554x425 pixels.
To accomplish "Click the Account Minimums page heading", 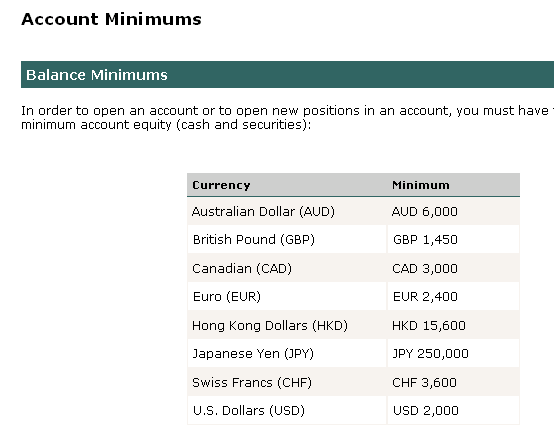I will point(111,19).
